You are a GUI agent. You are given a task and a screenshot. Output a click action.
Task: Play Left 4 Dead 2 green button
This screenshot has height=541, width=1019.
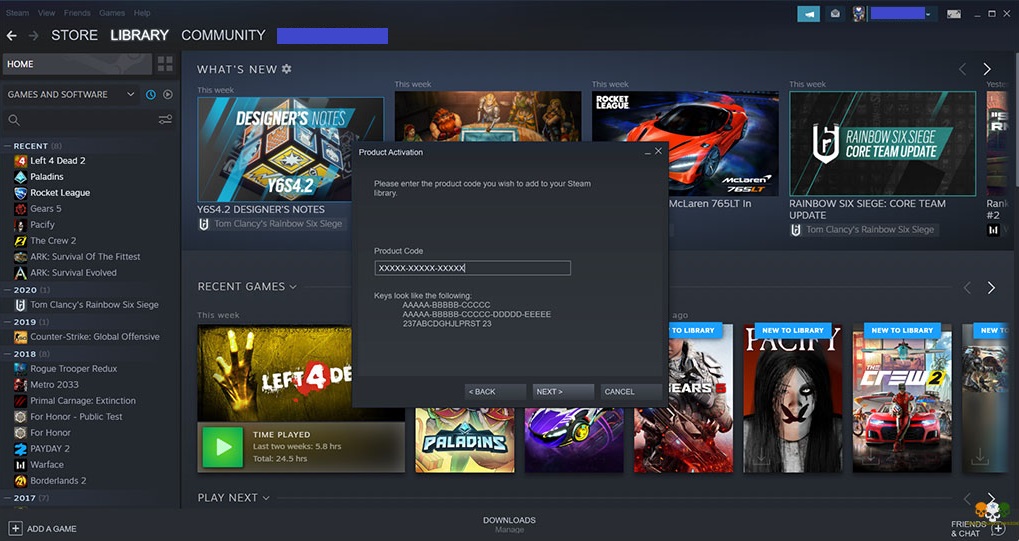click(223, 447)
